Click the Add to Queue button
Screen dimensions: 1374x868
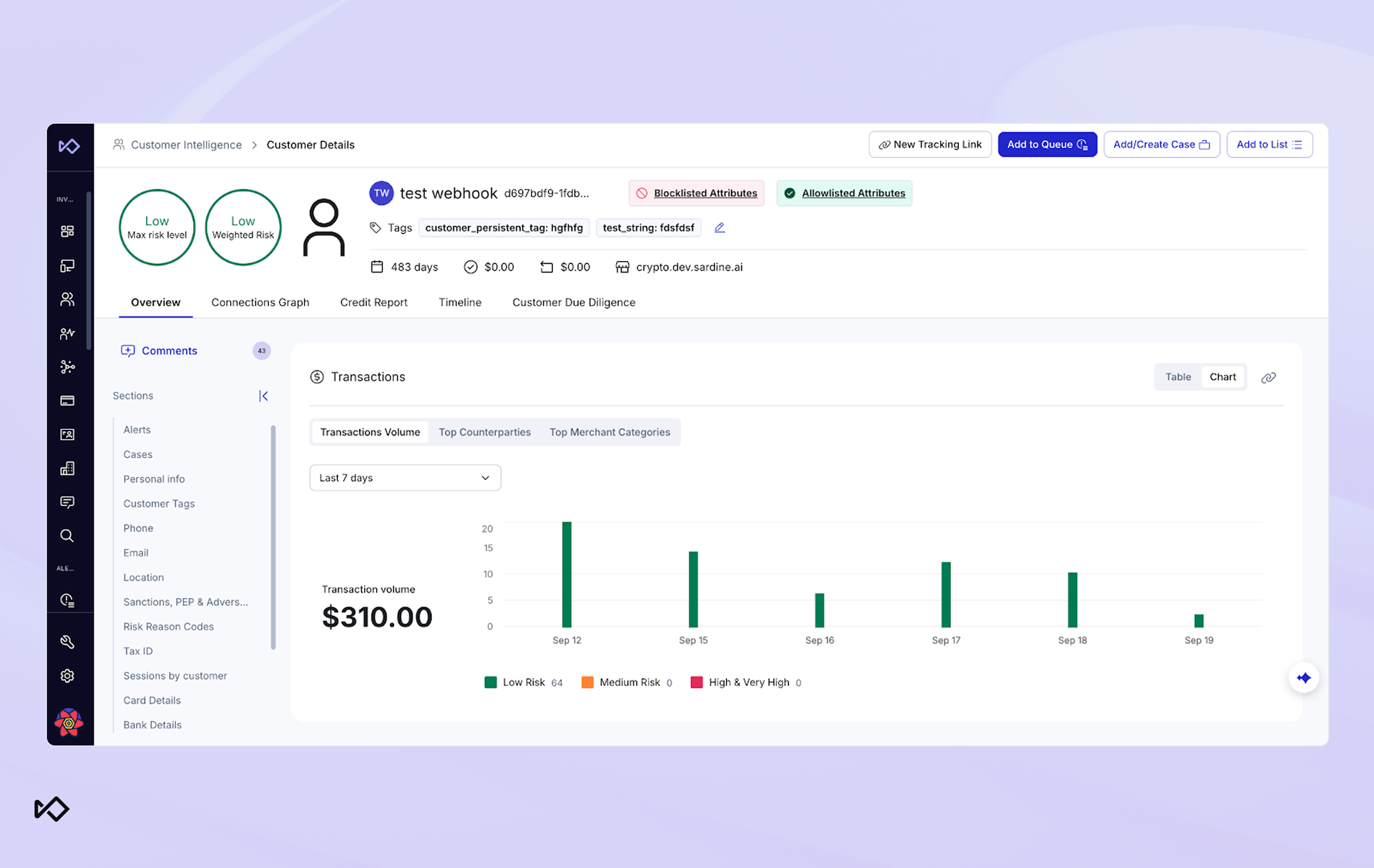coord(1047,145)
